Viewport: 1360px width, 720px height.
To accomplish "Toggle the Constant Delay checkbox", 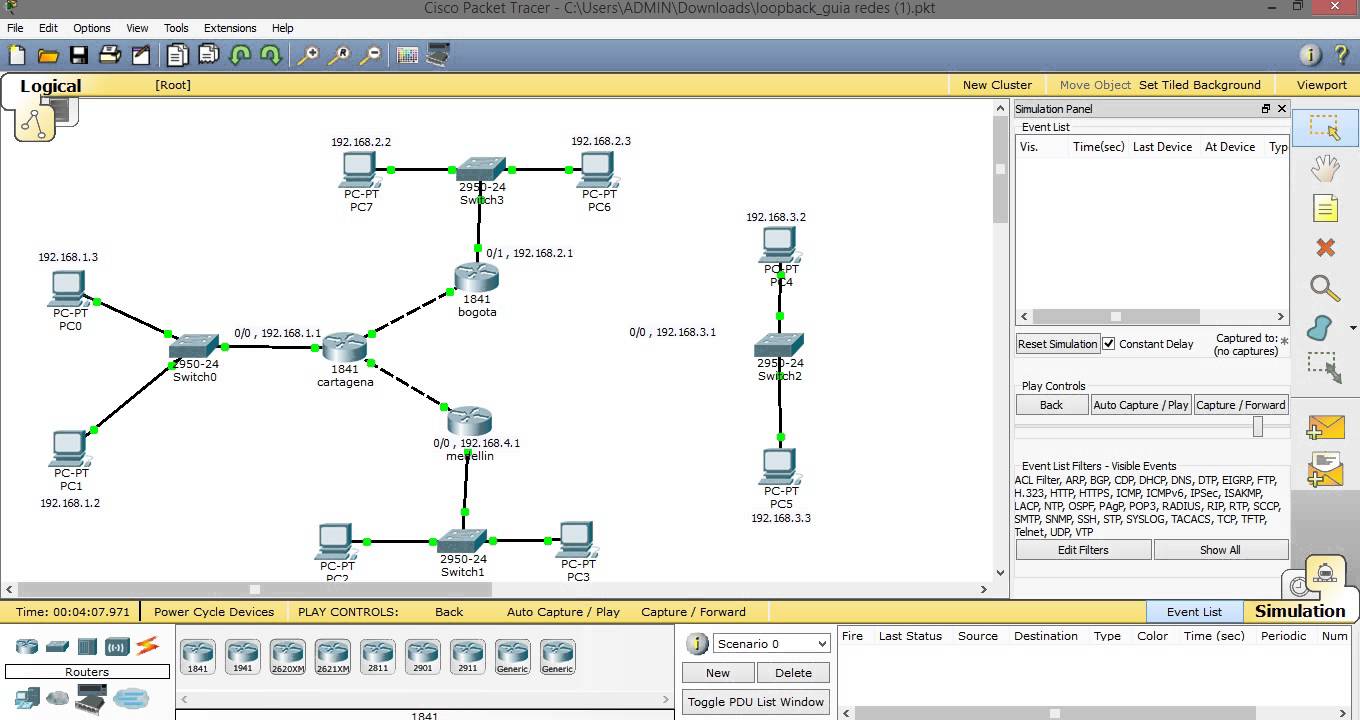I will point(1109,343).
